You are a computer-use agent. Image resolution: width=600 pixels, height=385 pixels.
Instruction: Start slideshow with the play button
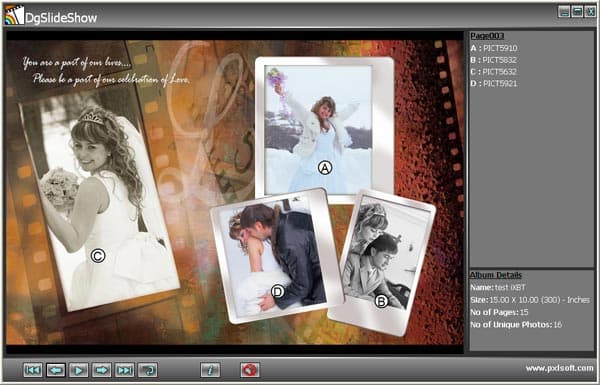pos(79,370)
